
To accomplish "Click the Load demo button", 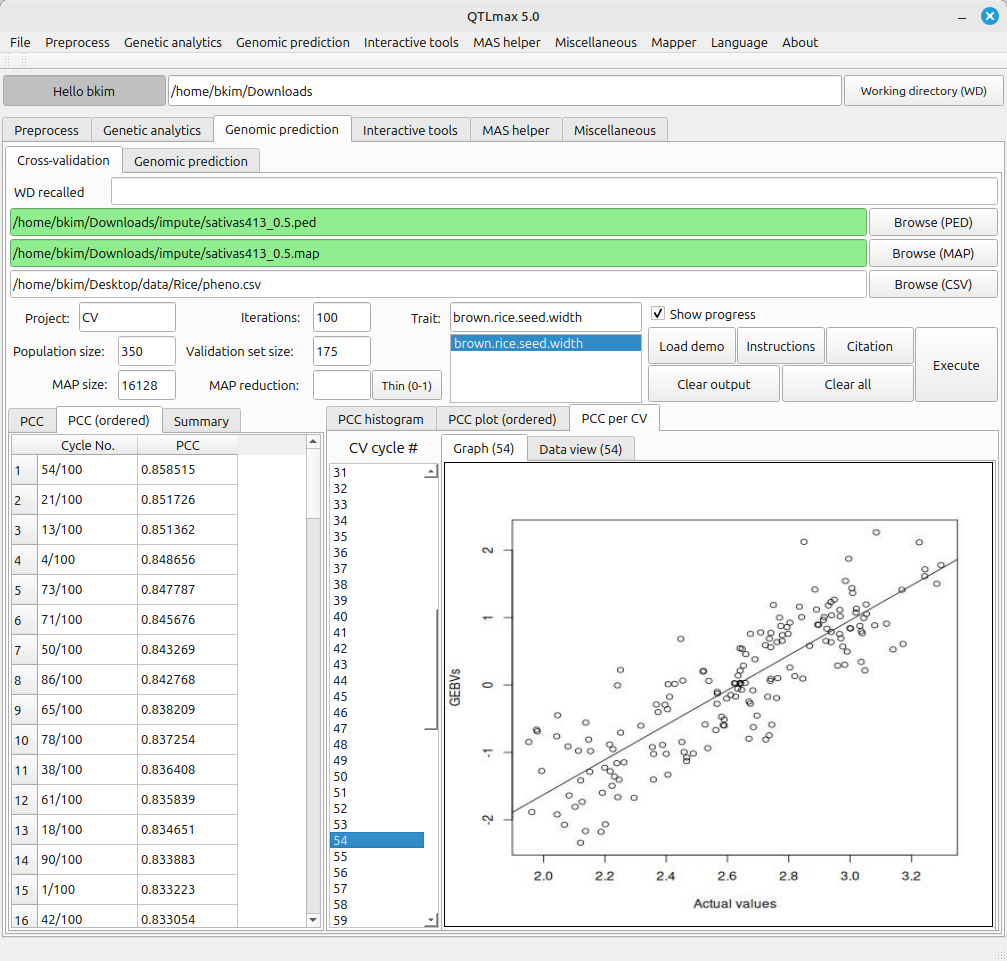I will tap(691, 346).
